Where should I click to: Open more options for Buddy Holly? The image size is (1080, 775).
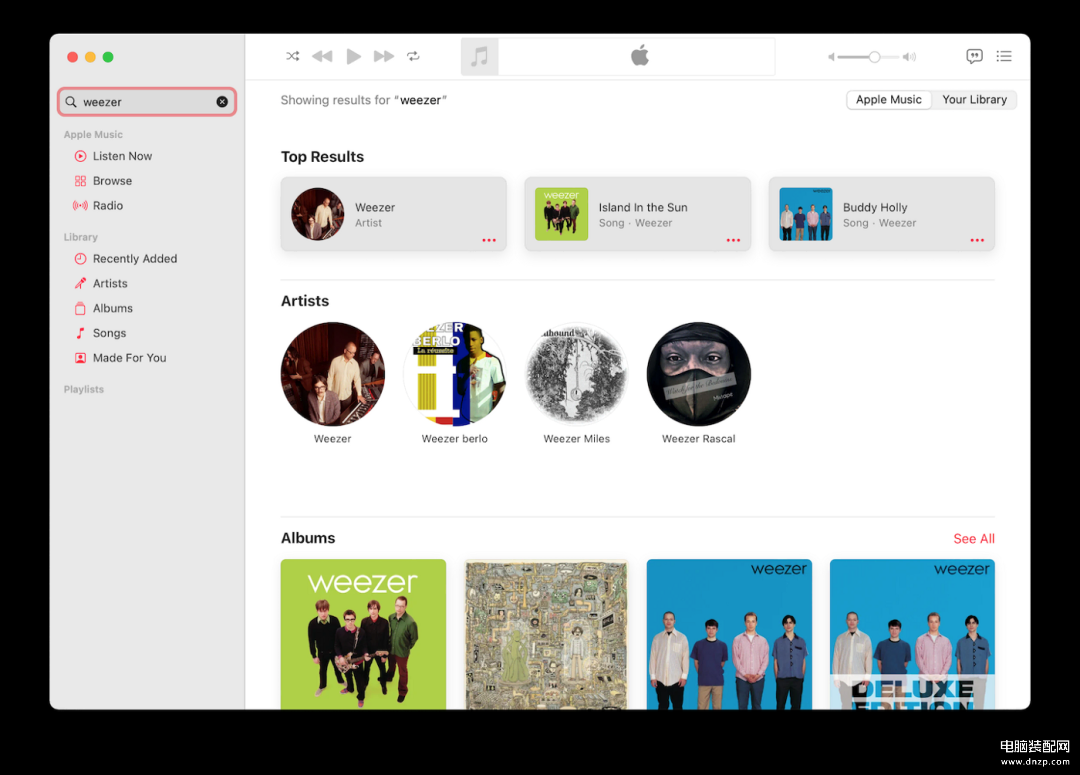coord(977,240)
